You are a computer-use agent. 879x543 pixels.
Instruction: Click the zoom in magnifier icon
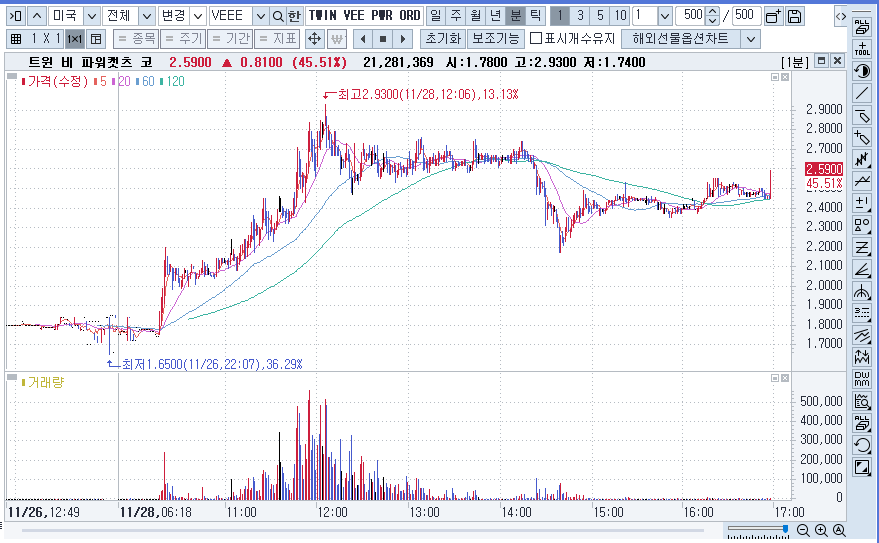pyautogui.click(x=821, y=530)
